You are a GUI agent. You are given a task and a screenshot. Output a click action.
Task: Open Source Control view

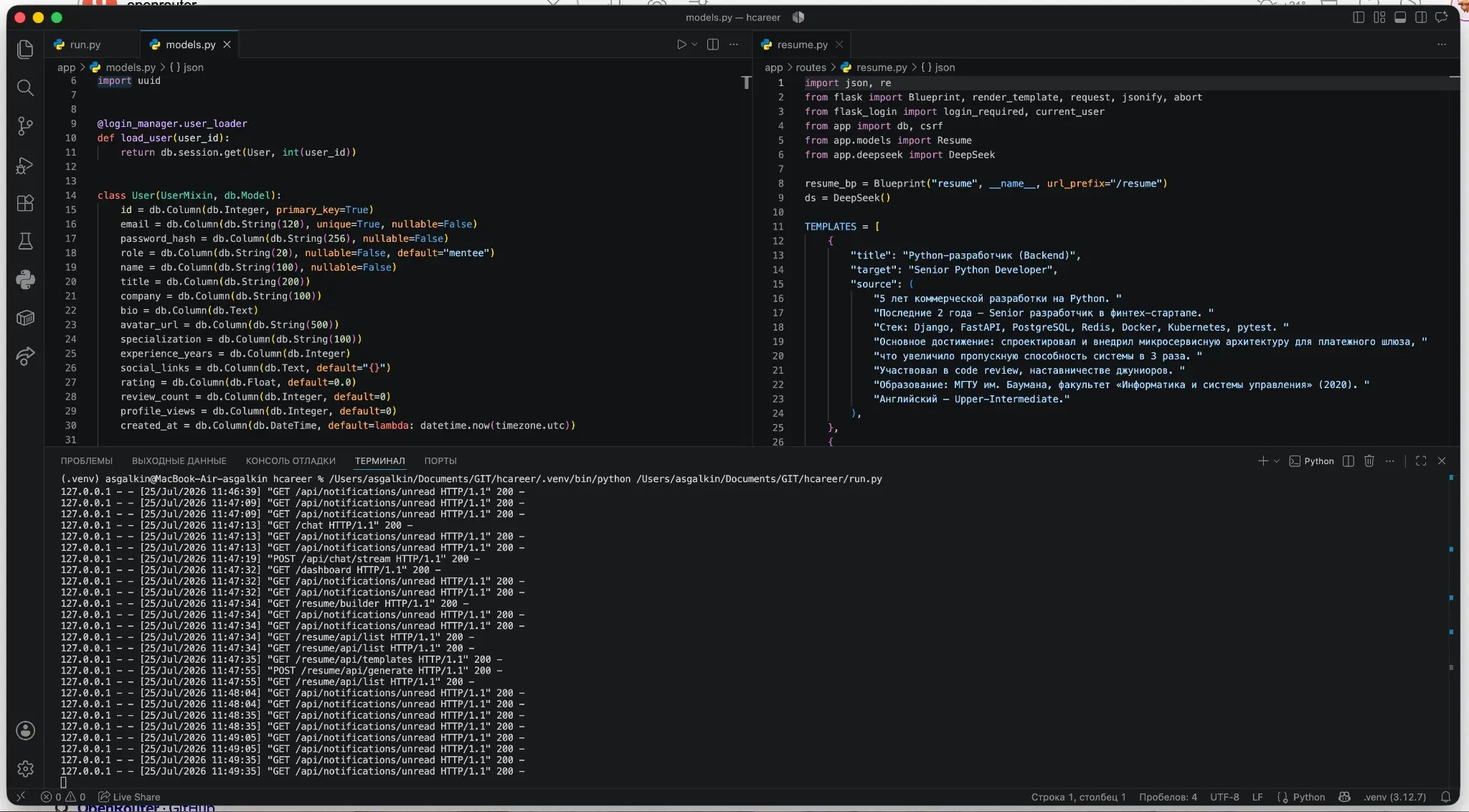pyautogui.click(x=25, y=126)
